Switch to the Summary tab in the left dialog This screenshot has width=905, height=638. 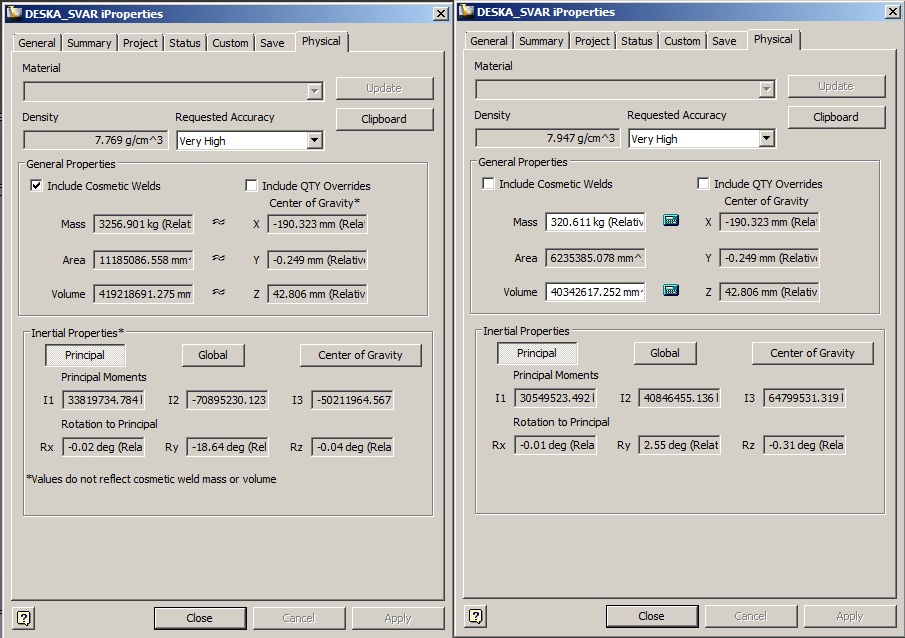[x=89, y=43]
